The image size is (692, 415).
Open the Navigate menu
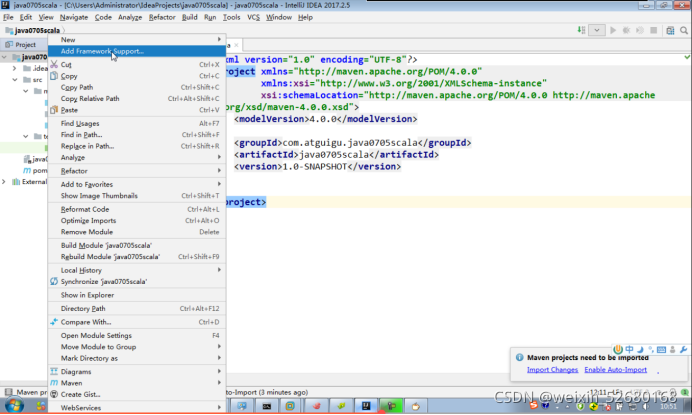[x=74, y=17]
